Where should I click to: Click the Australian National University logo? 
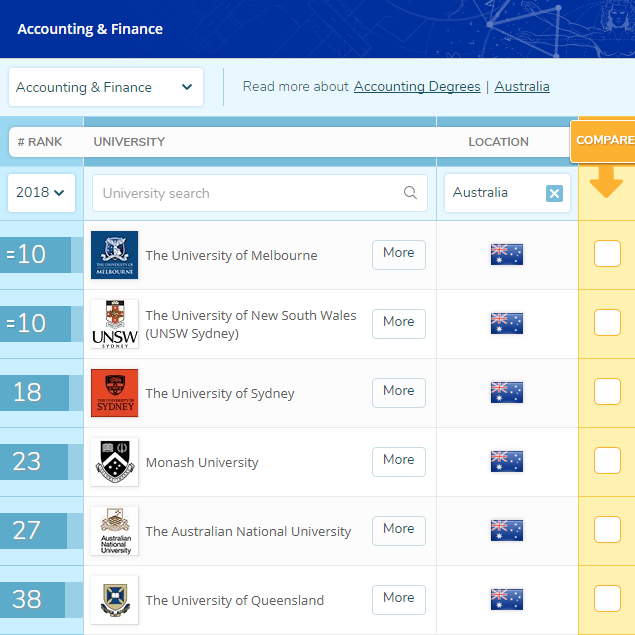tap(115, 531)
